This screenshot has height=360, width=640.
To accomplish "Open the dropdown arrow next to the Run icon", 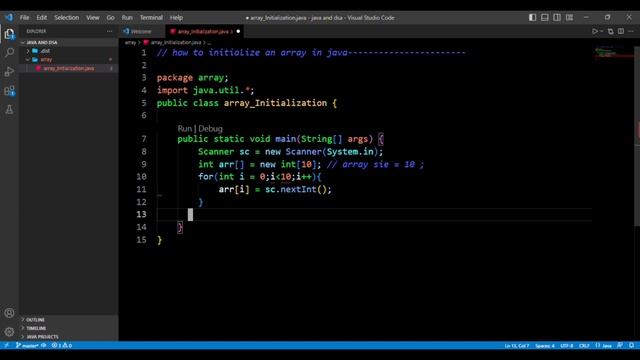I will 602,31.
